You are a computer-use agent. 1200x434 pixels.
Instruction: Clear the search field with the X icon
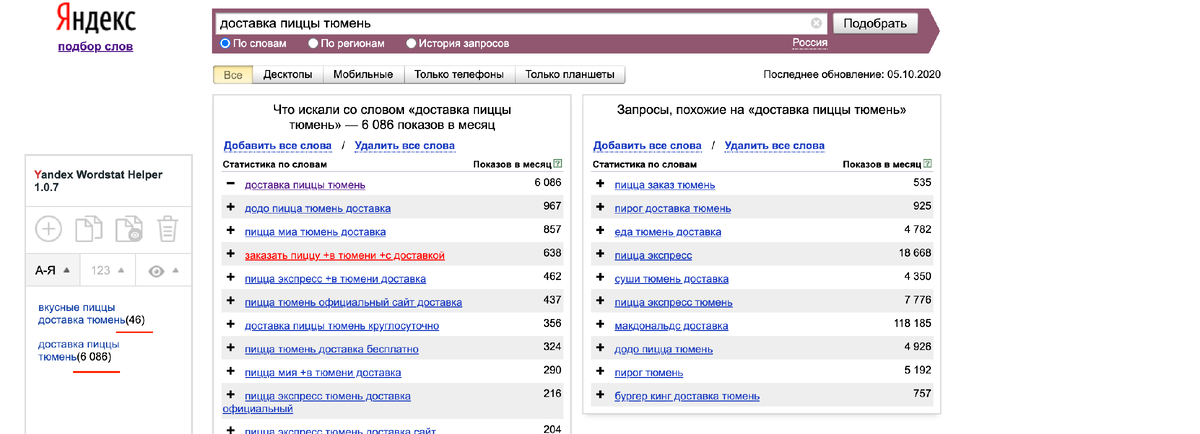click(817, 23)
